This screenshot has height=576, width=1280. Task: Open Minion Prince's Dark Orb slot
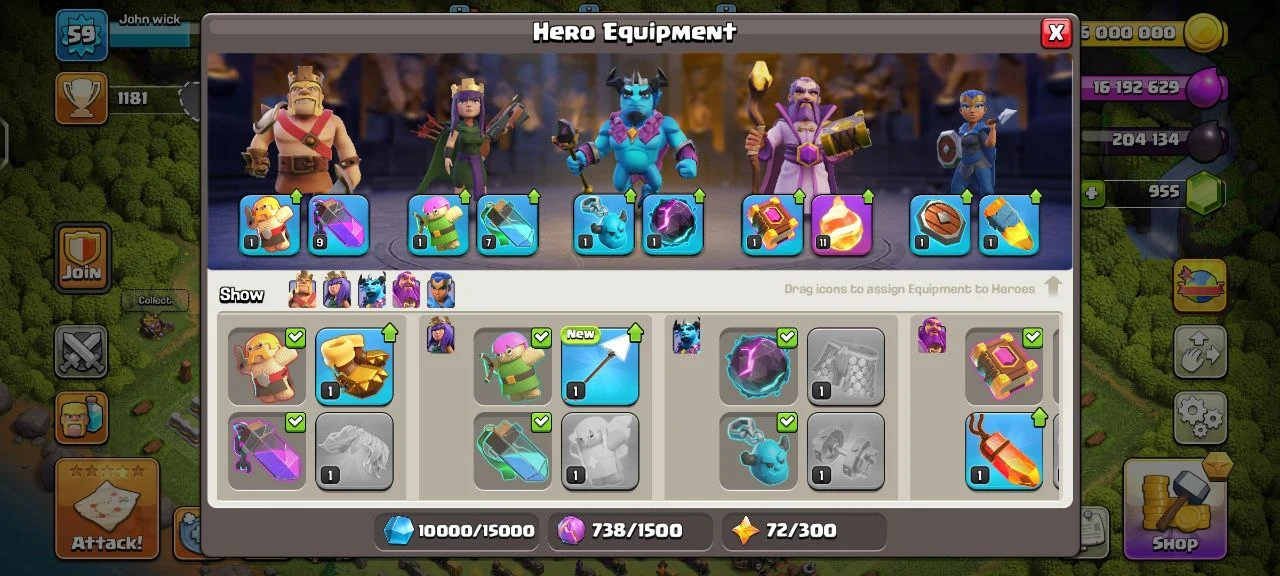(x=673, y=225)
